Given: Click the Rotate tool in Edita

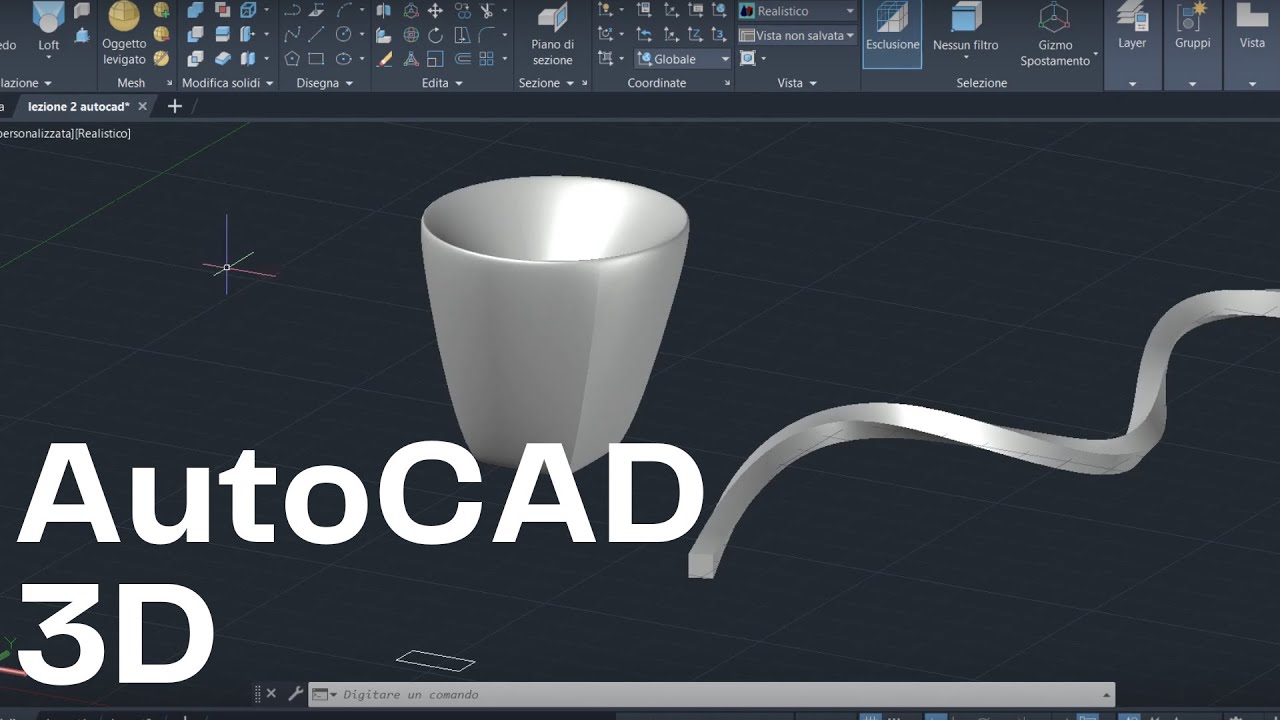Looking at the screenshot, I should coord(435,35).
